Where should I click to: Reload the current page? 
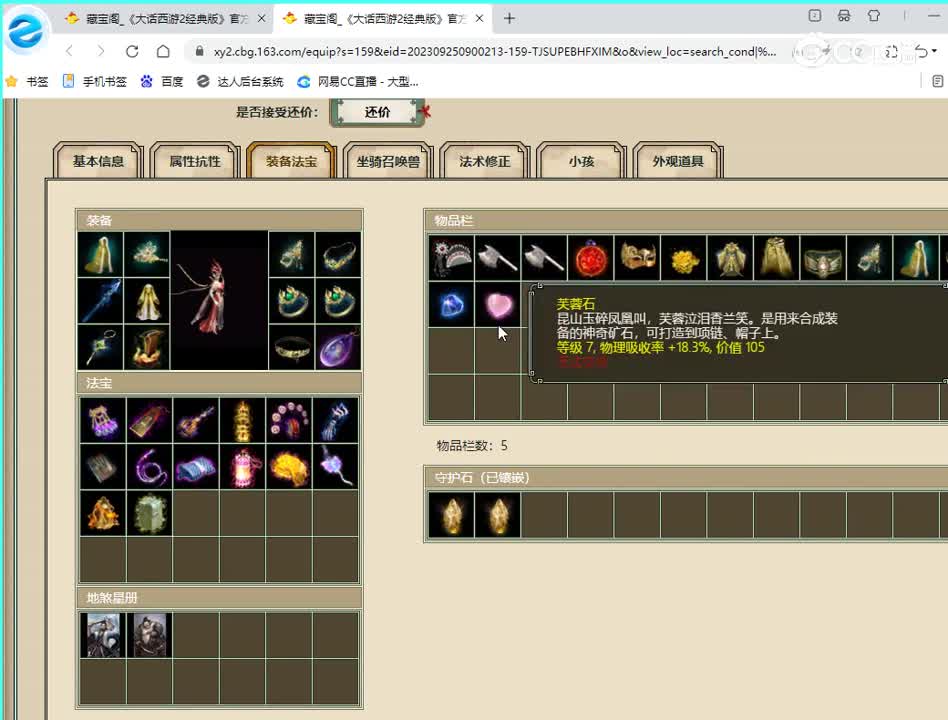pos(132,51)
